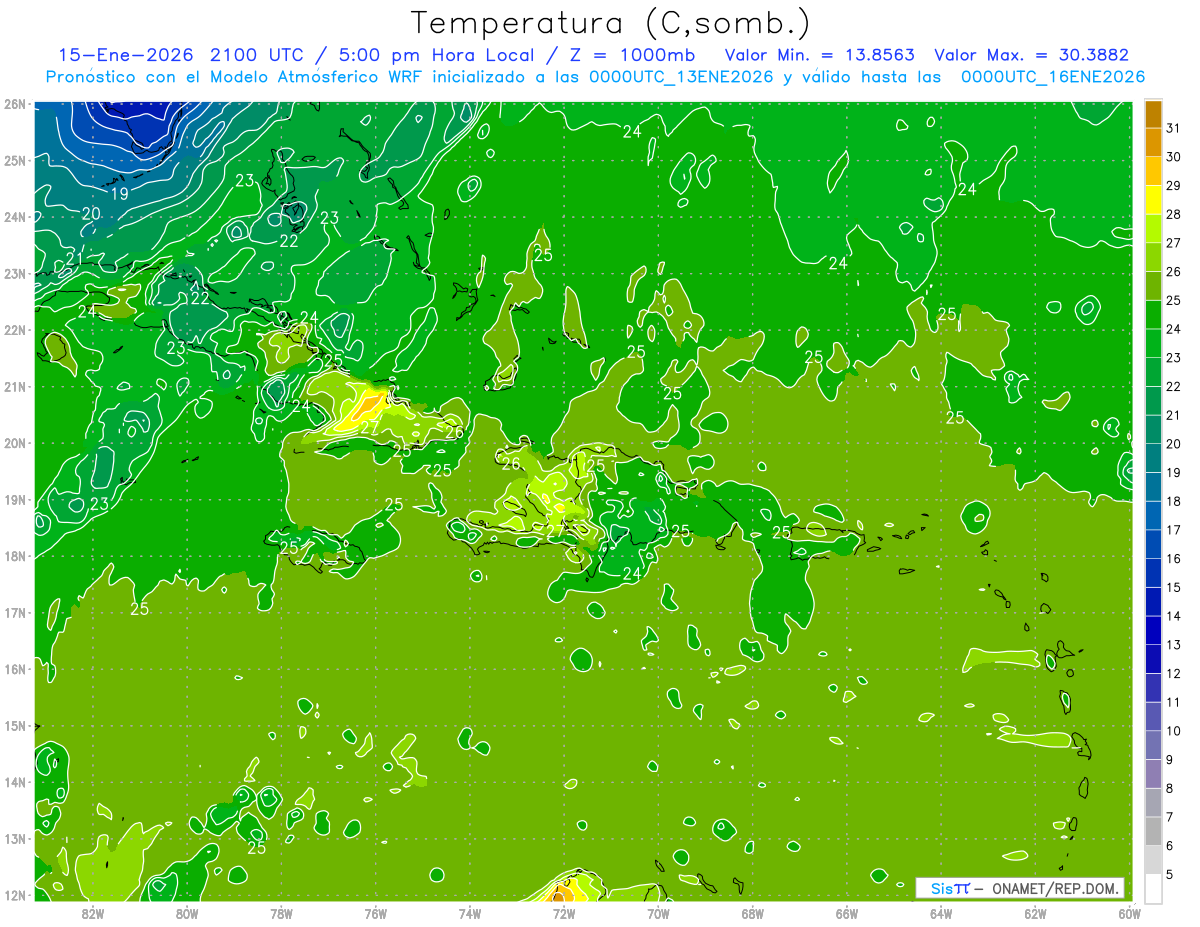This screenshot has height=927, width=1200.
Task: Click the 21N latitude axis label
Action: [x=15, y=387]
